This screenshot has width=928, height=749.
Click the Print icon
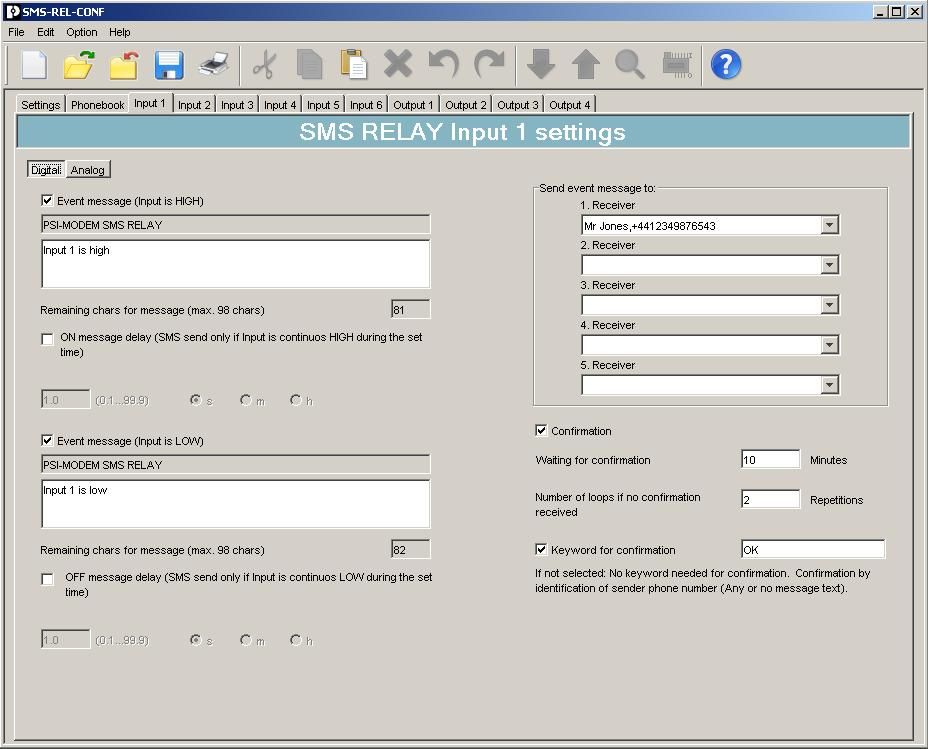click(214, 64)
